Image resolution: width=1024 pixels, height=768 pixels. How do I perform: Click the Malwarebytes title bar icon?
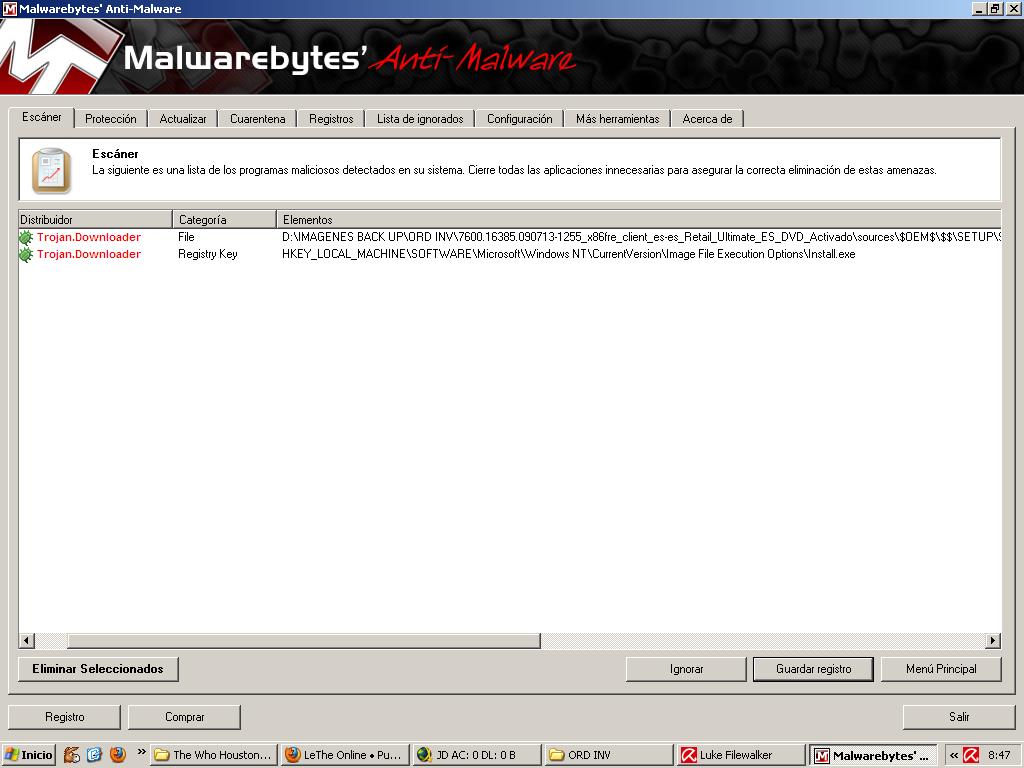click(10, 9)
